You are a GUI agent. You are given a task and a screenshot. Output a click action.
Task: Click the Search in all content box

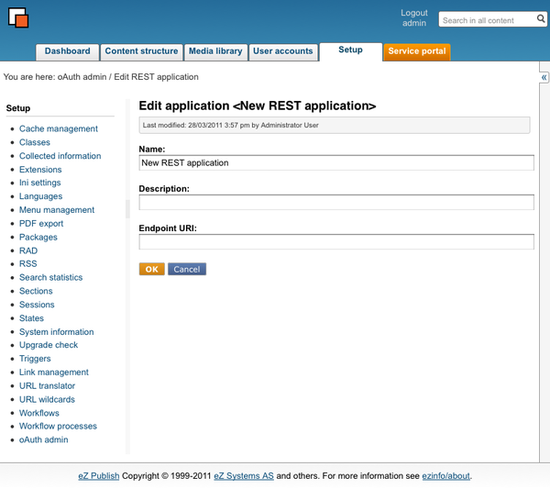coord(488,20)
